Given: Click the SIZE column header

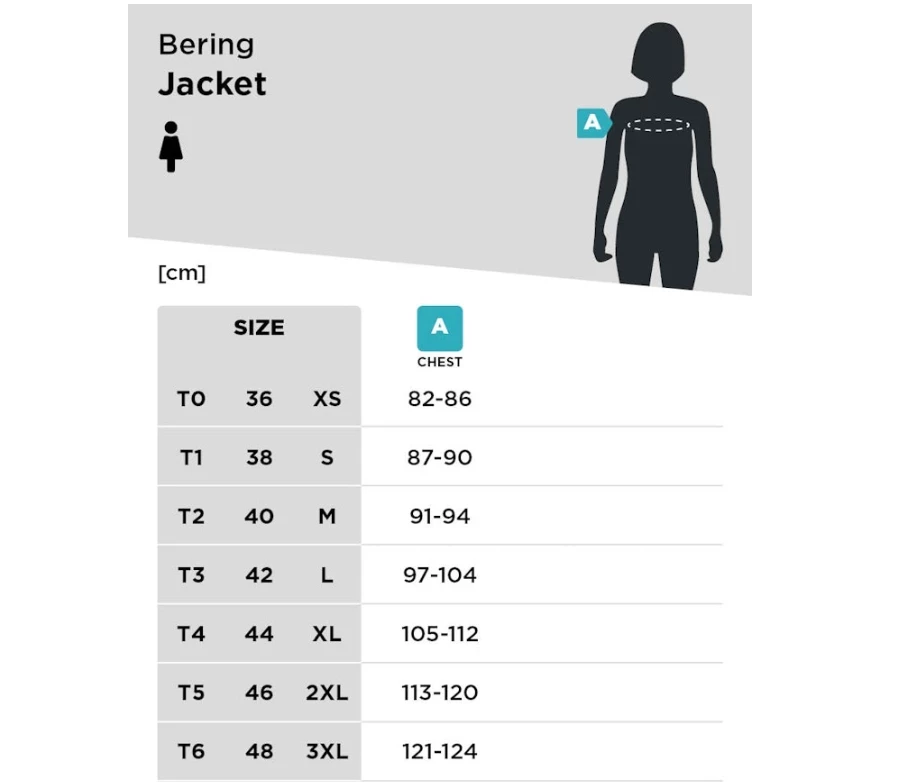Looking at the screenshot, I should [x=259, y=327].
